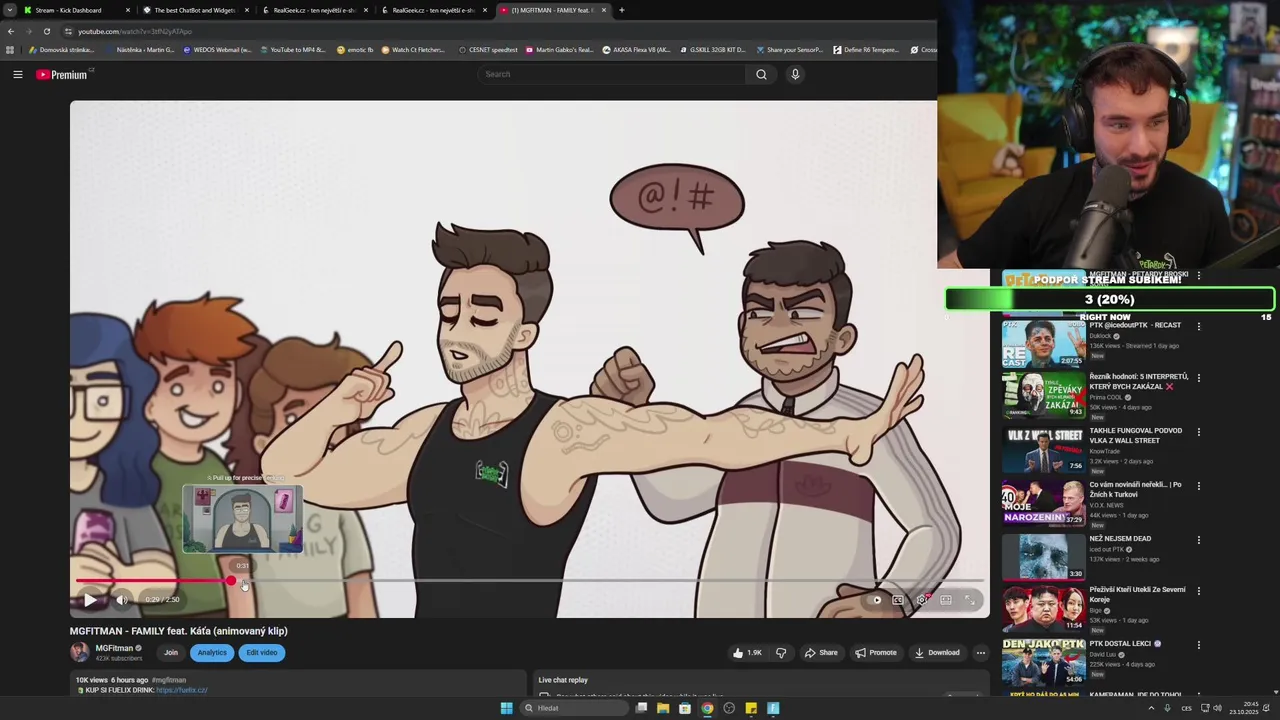Open options menu for Co vám novináři video
Image resolution: width=1280 pixels, height=720 pixels.
coord(1199,486)
